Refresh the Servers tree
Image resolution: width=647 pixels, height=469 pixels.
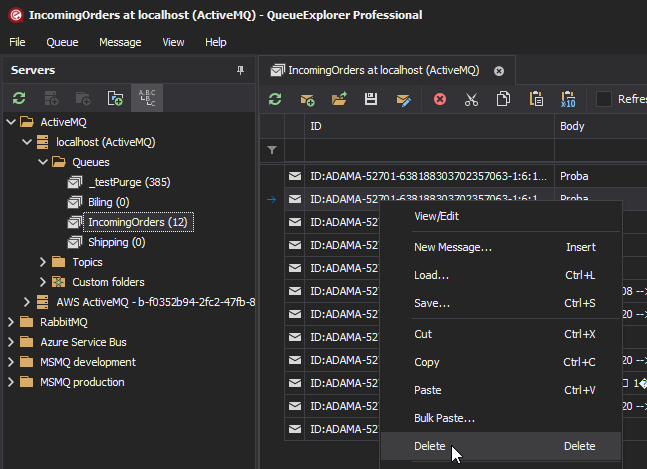19,98
